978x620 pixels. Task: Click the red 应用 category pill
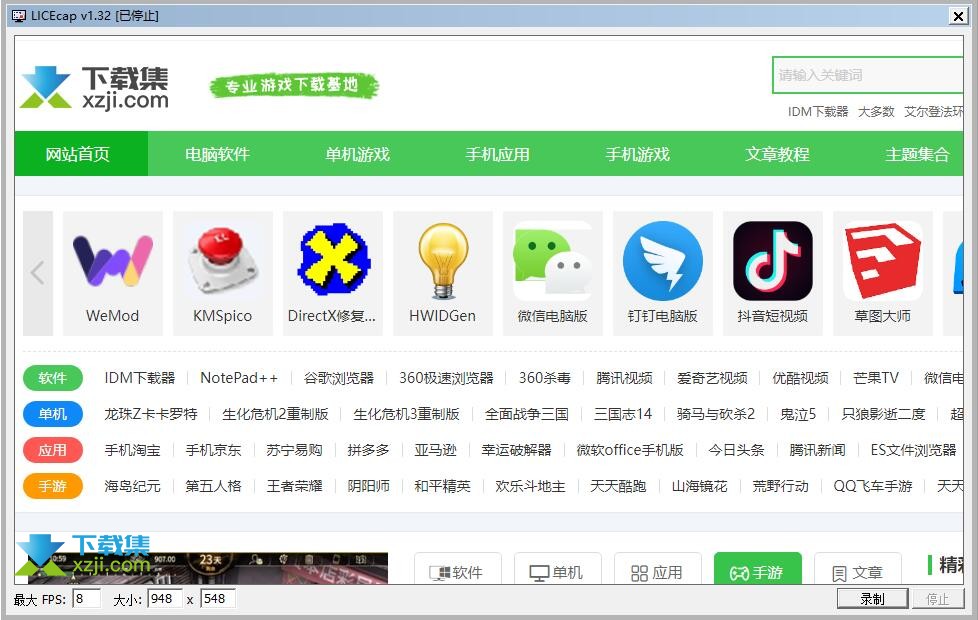click(x=53, y=450)
